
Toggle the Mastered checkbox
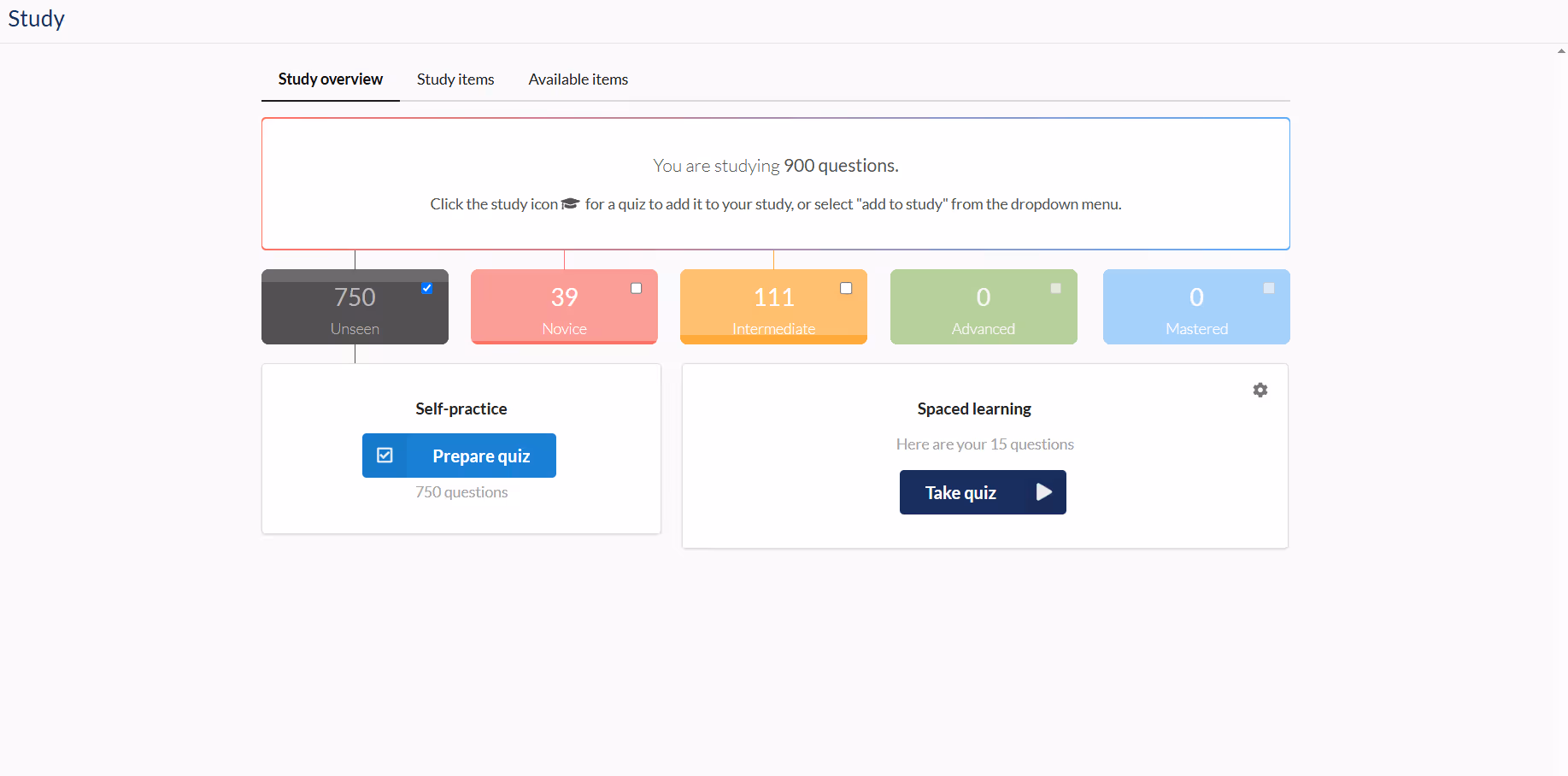coord(1269,288)
